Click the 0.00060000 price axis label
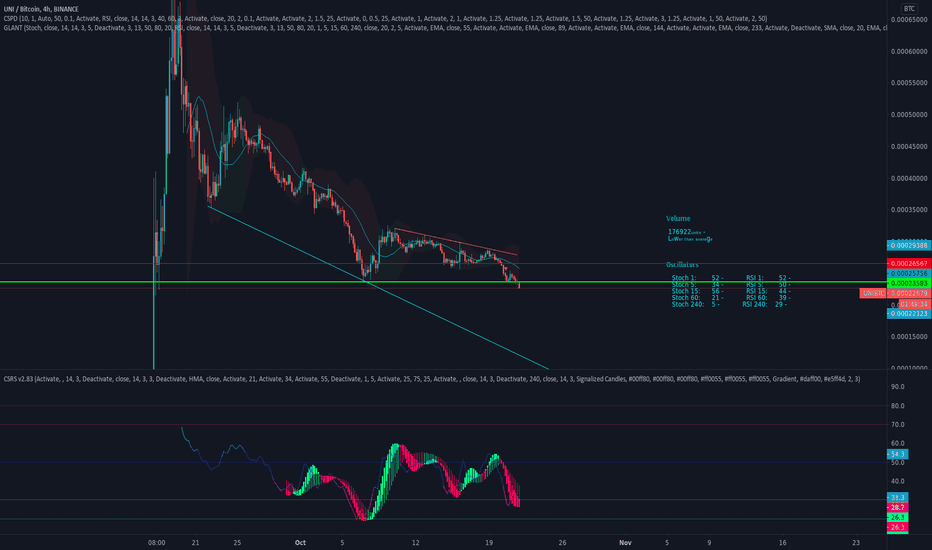 coord(909,51)
